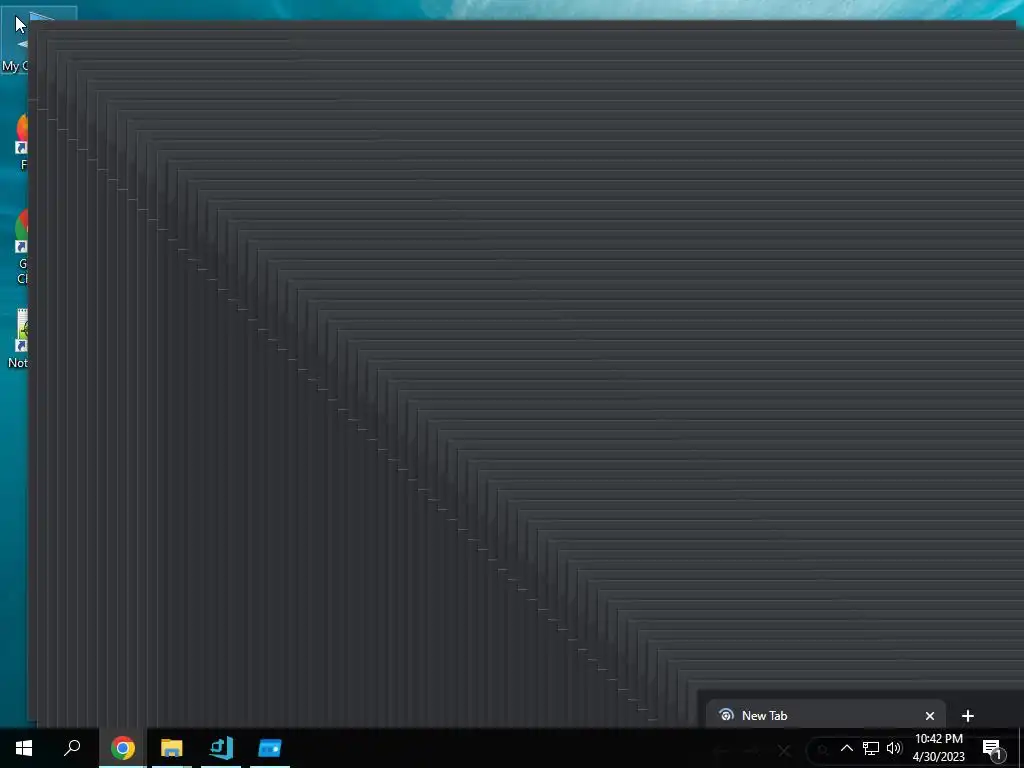
Task: Open File Explorer from taskbar
Action: [172, 748]
